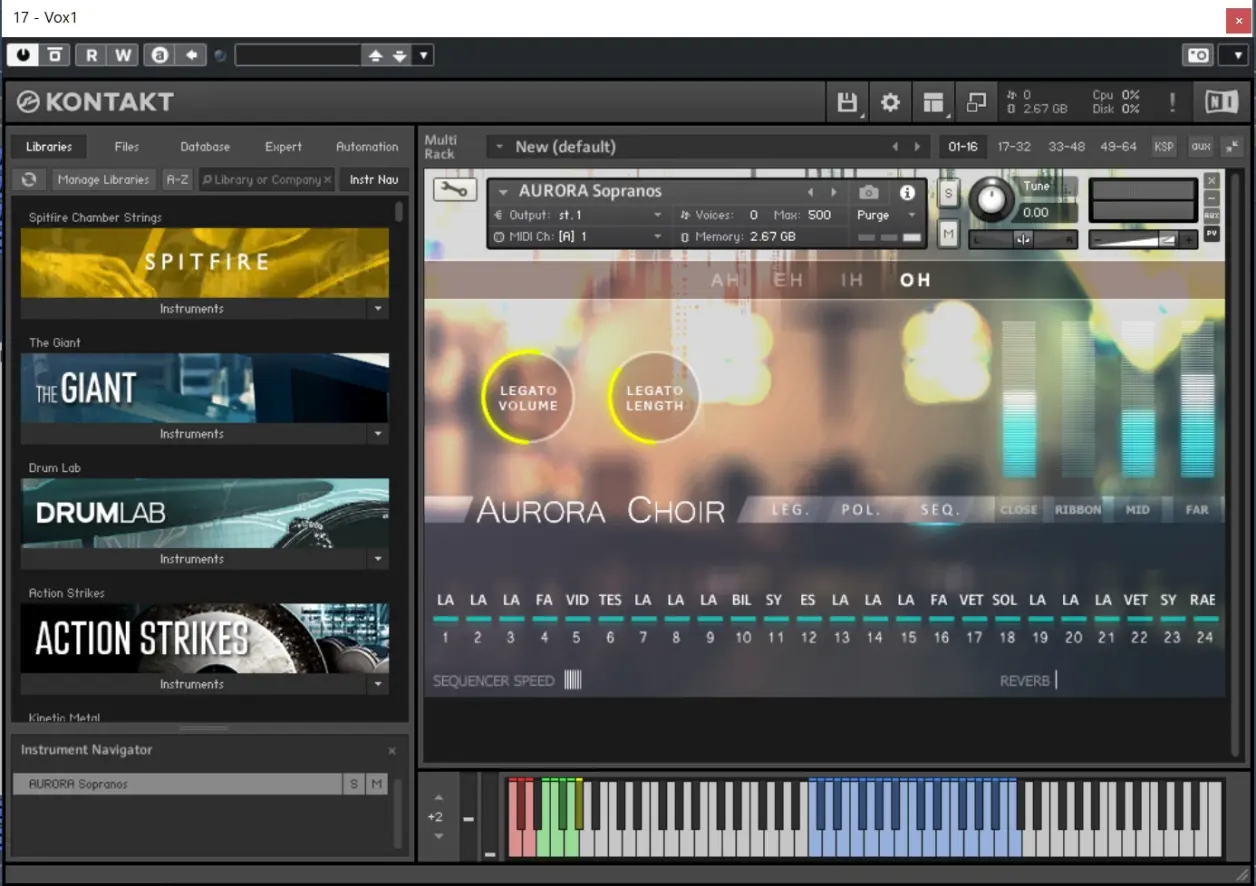The width and height of the screenshot is (1256, 886).
Task: Select the LEG. mode in Aurora Choir
Action: [790, 510]
